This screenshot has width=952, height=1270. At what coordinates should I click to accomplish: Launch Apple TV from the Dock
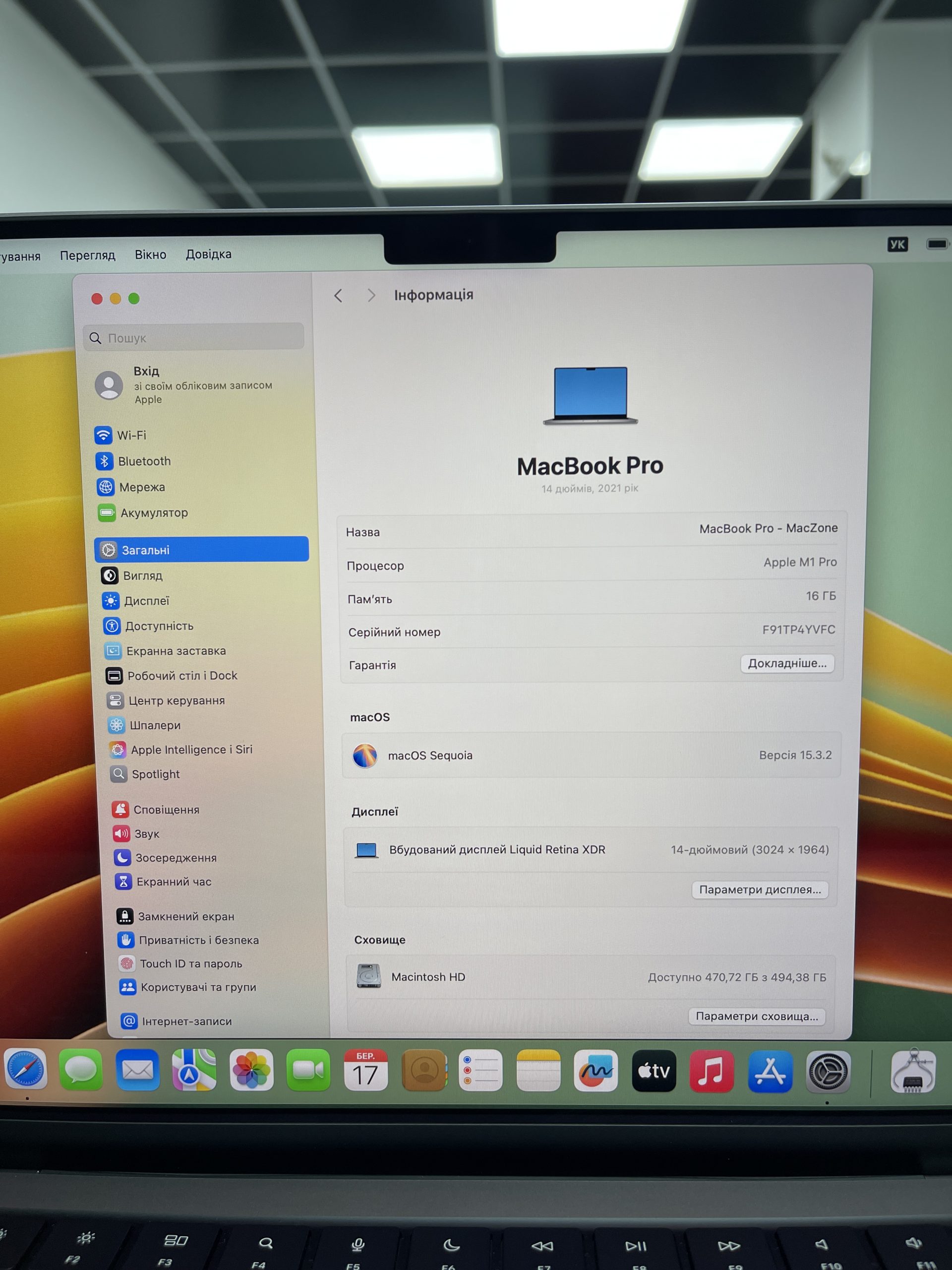coord(654,1072)
